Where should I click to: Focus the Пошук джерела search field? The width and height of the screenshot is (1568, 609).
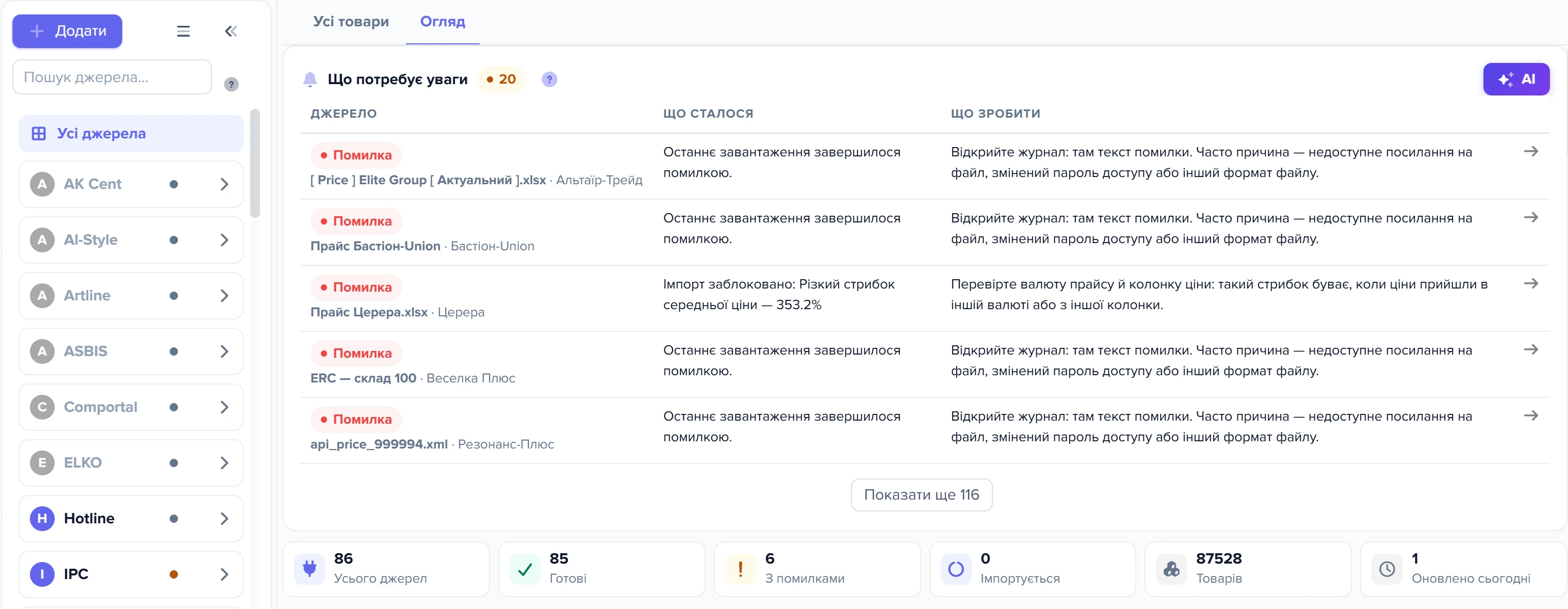(112, 77)
